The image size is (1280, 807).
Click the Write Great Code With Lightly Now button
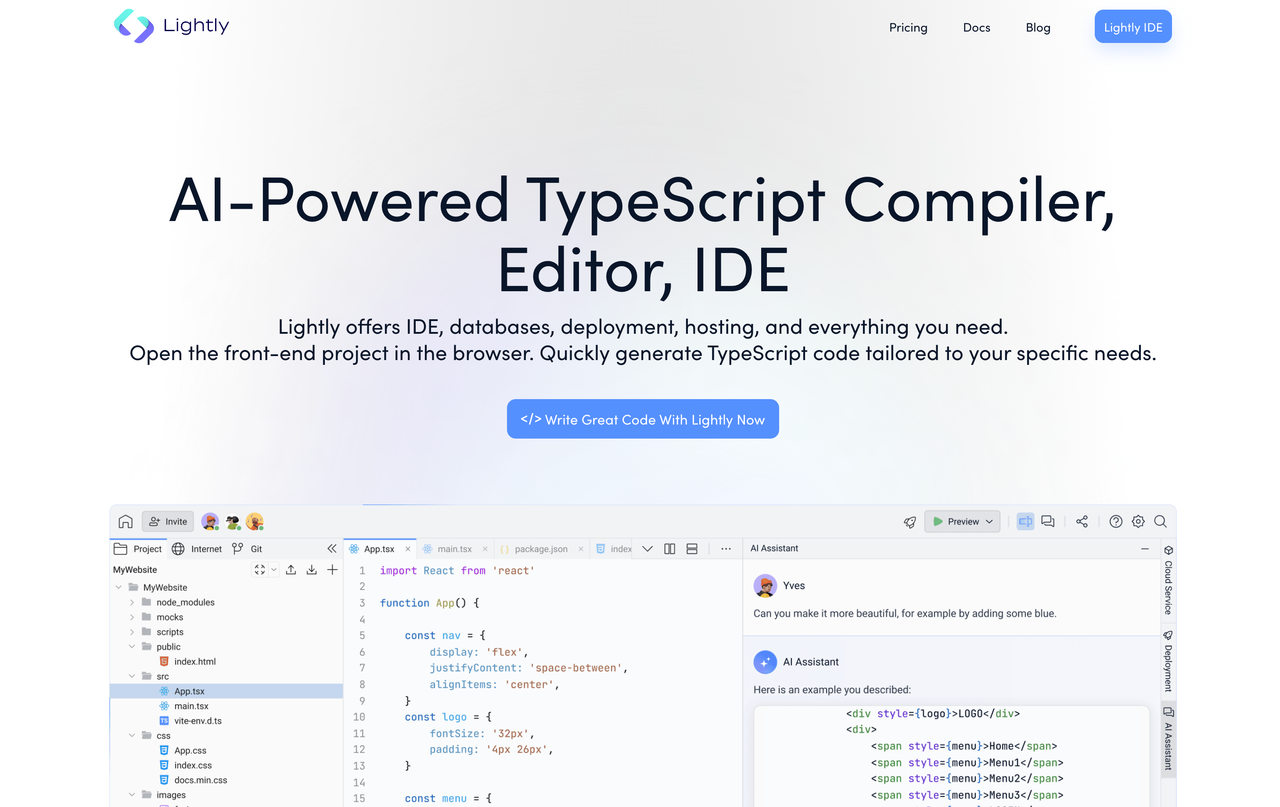[643, 419]
